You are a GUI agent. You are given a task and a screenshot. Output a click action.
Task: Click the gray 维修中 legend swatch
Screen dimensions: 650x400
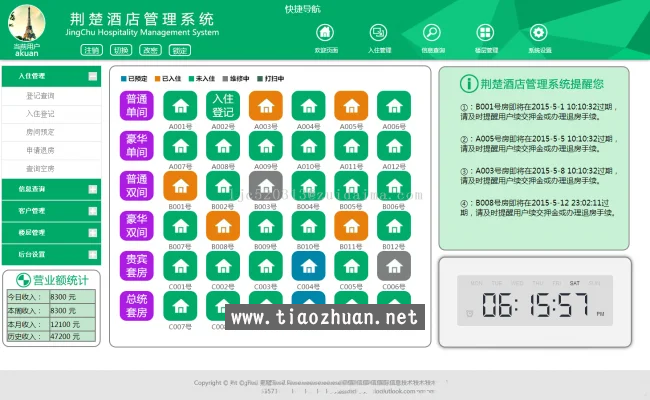click(226, 79)
